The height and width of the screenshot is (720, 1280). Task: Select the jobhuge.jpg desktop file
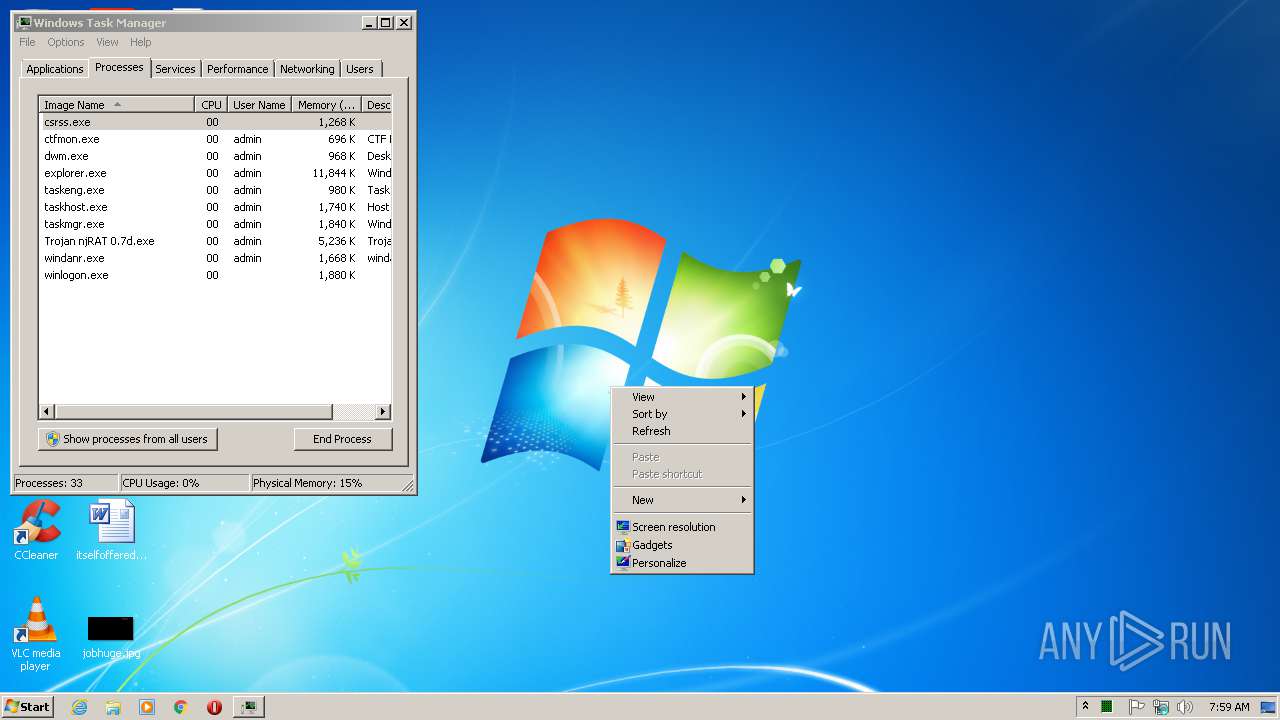(x=111, y=637)
